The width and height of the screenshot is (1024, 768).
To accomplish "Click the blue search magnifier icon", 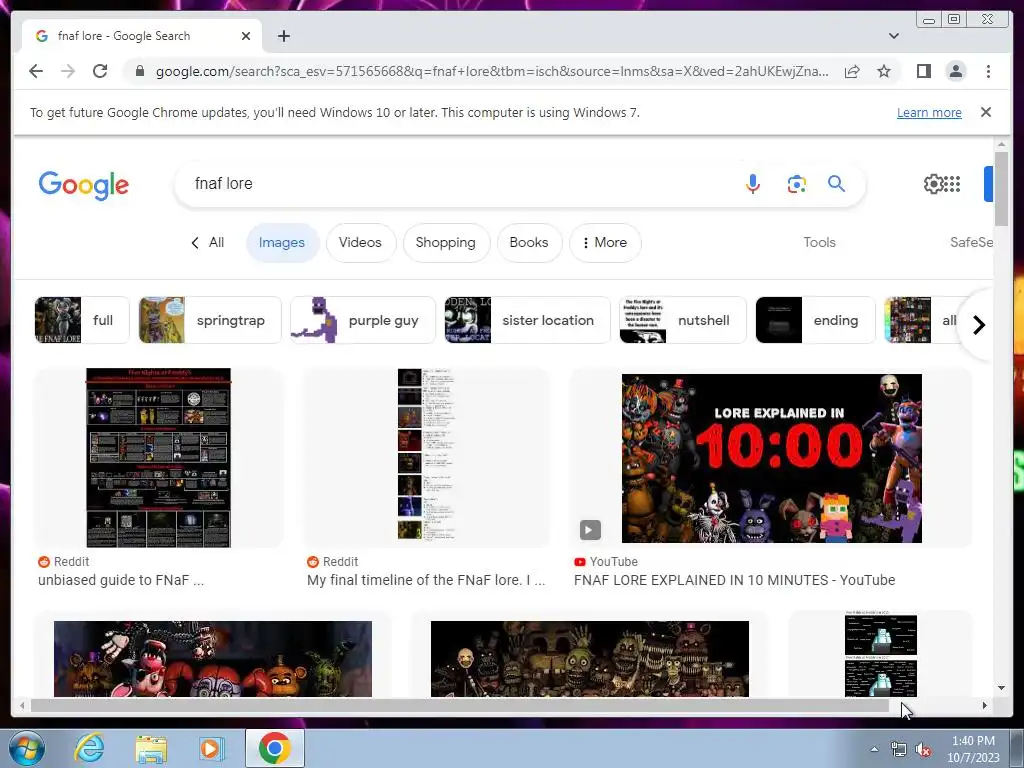I will click(x=836, y=184).
